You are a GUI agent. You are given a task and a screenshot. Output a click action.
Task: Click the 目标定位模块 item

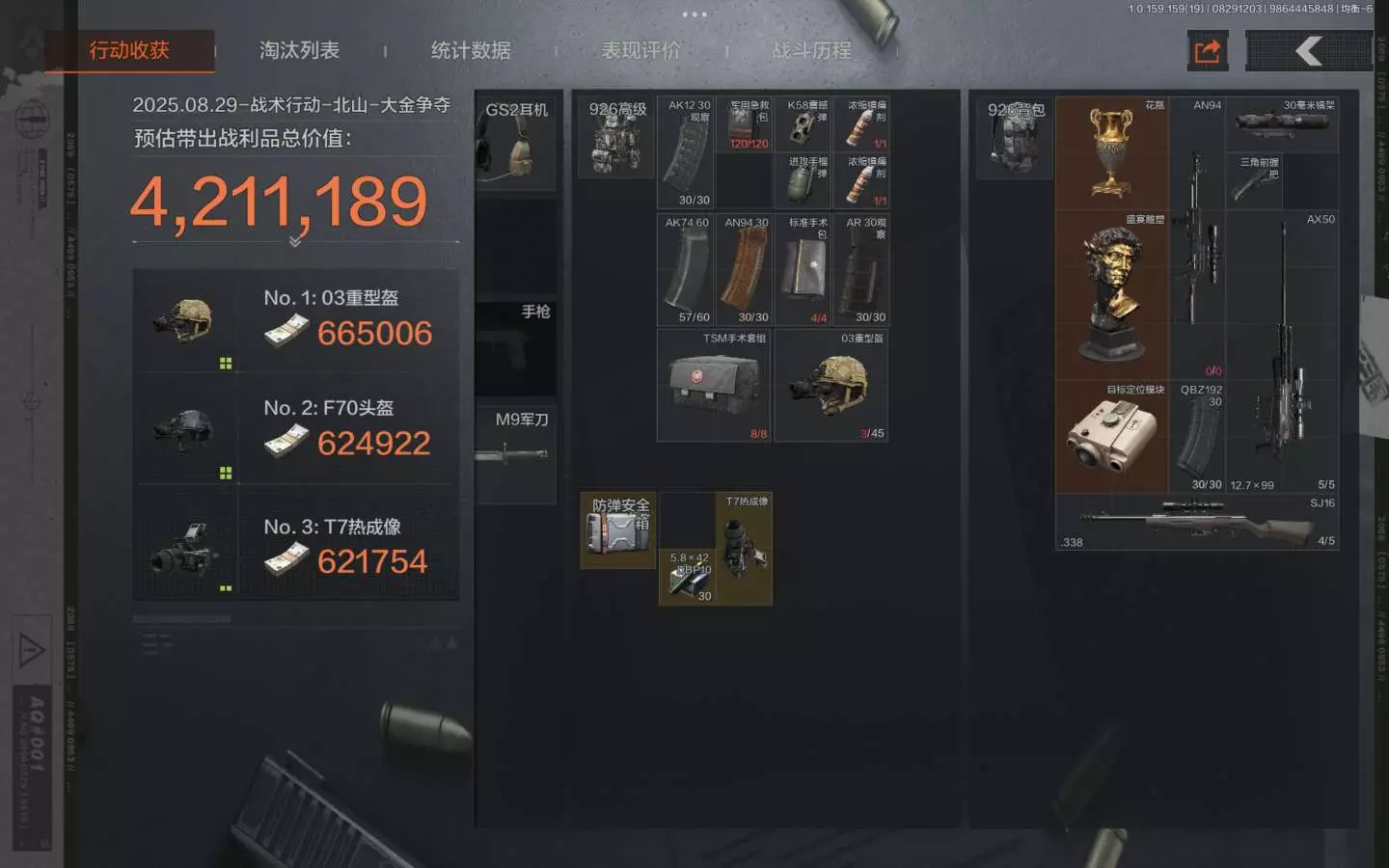[x=1112, y=437]
